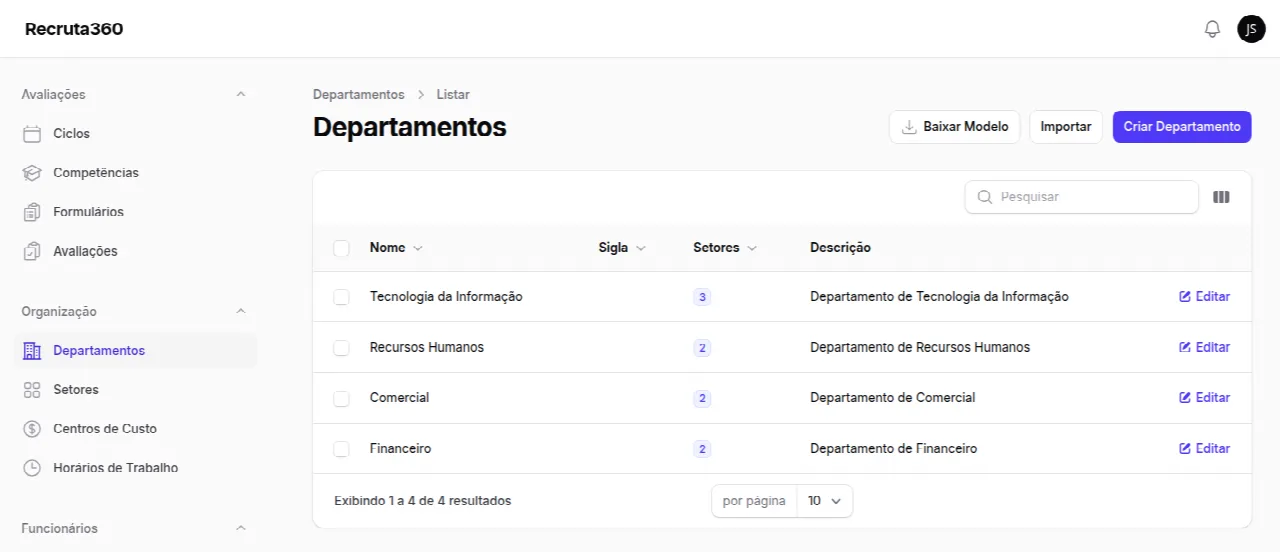Click the edit pencil icon for Financeiro row
Viewport: 1280px width, 552px height.
1185,449
